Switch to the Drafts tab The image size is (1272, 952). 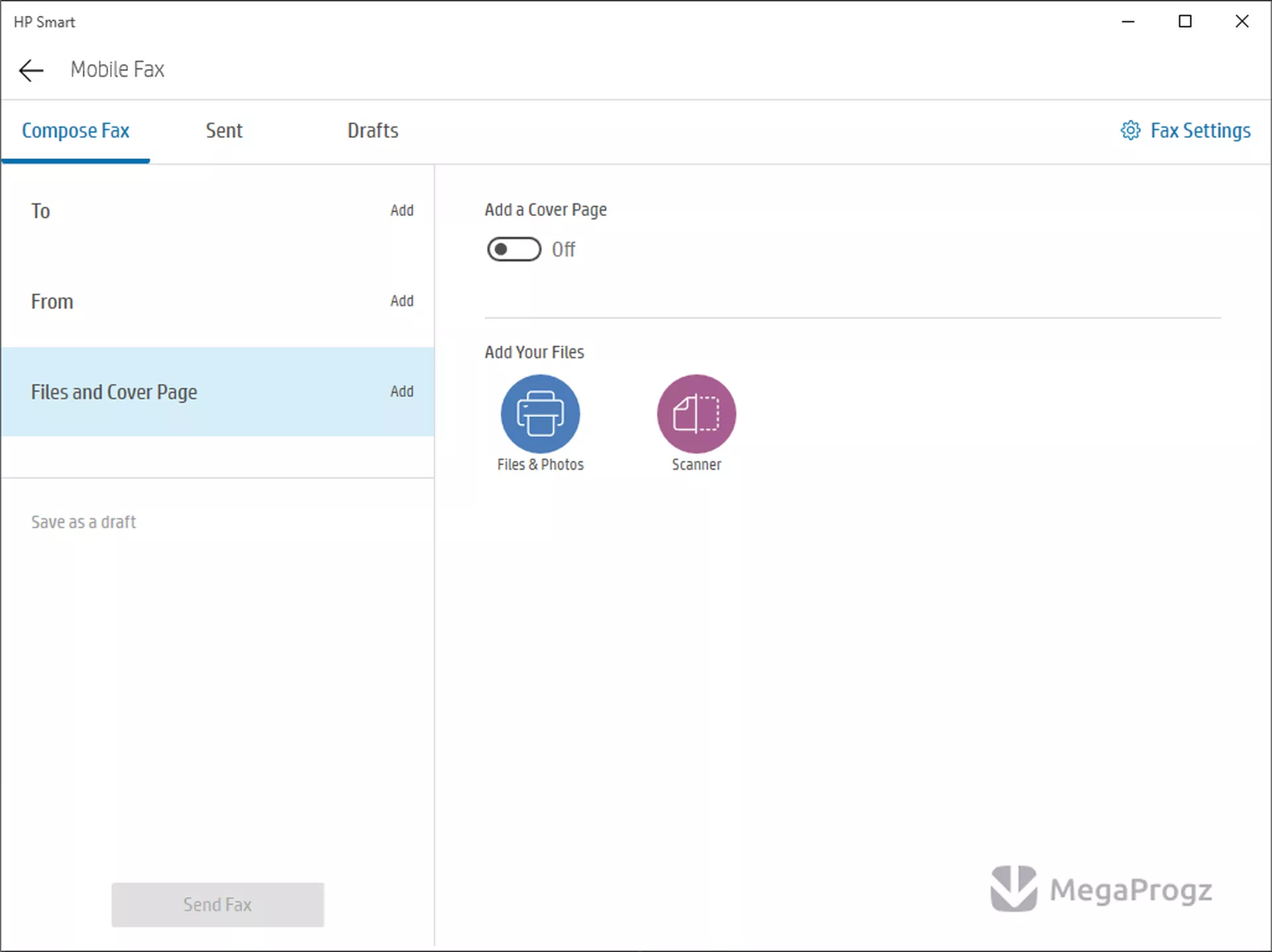pyautogui.click(x=373, y=131)
